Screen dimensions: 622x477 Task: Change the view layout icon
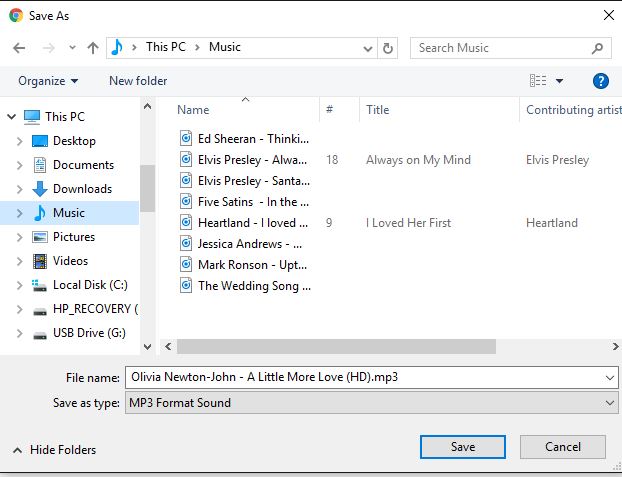(x=538, y=81)
